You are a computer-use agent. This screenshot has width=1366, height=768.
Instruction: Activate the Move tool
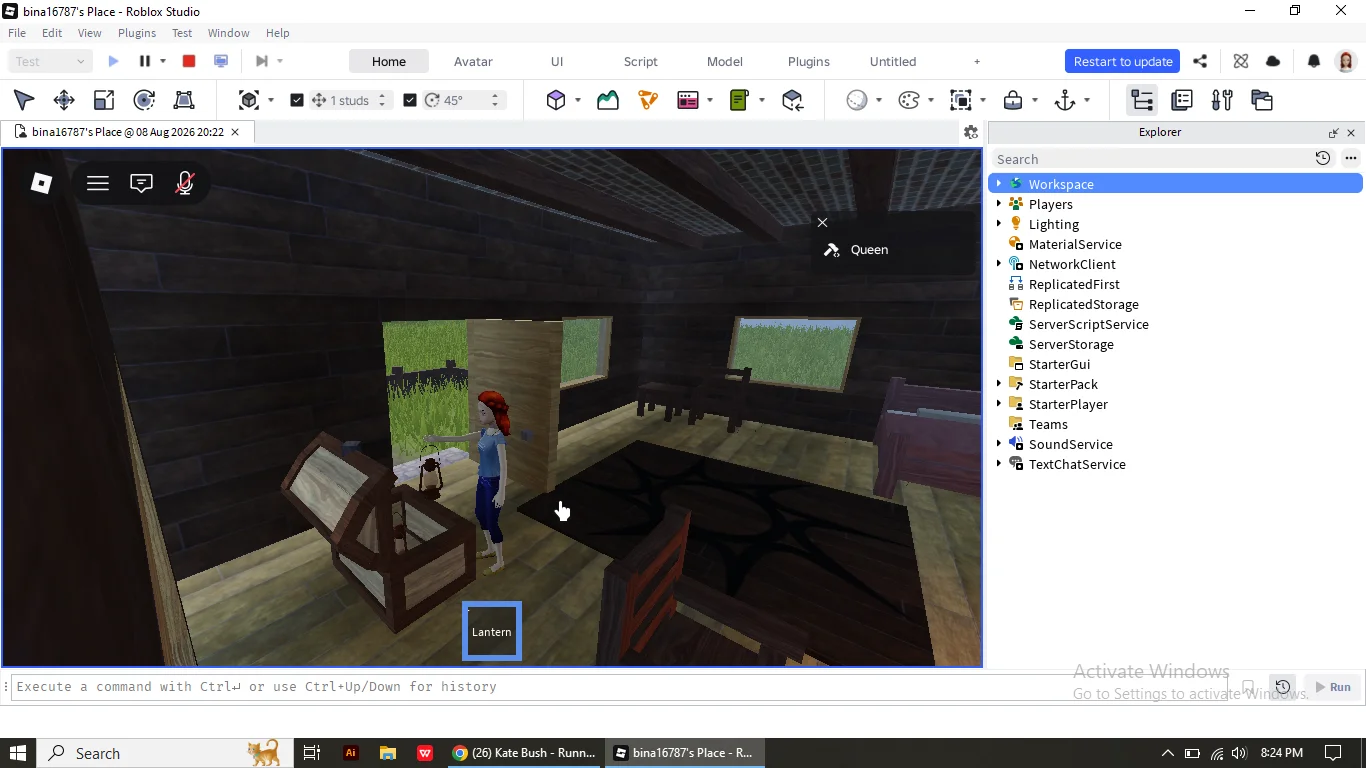click(64, 100)
